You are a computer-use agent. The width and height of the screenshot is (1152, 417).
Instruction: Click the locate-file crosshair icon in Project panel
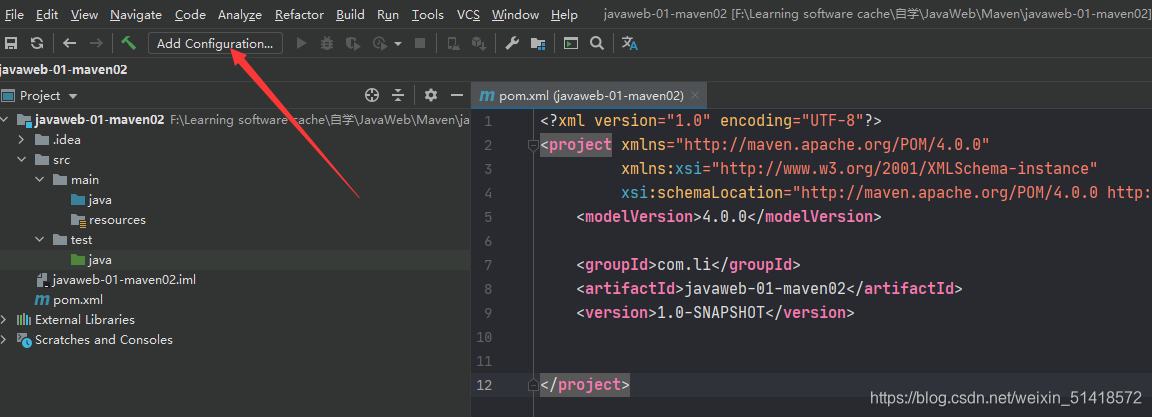tap(372, 95)
